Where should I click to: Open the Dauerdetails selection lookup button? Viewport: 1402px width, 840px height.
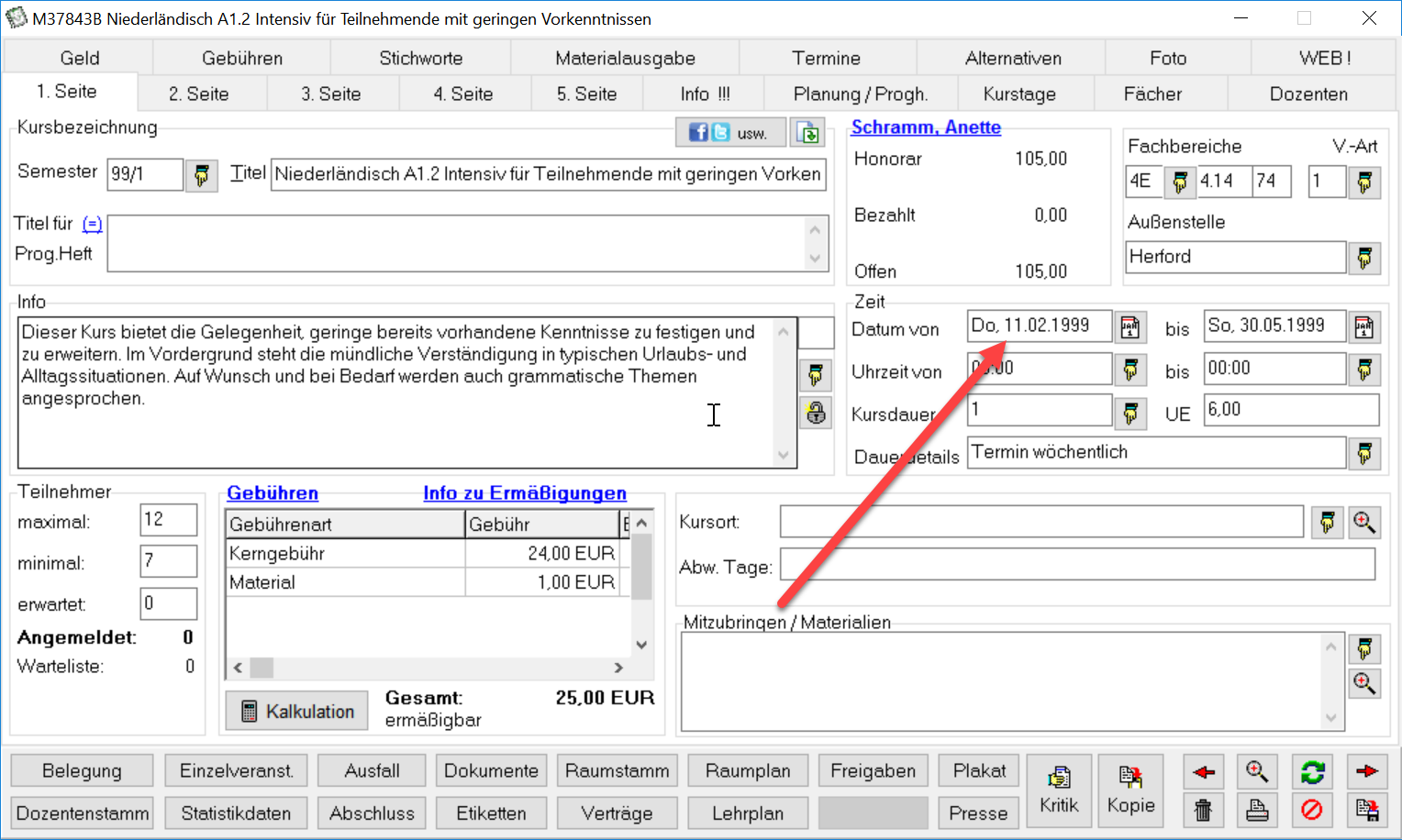tap(1364, 453)
